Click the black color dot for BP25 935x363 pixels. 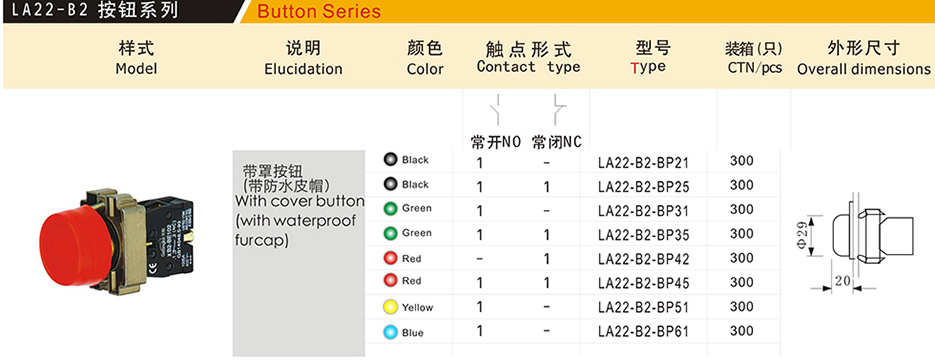[x=391, y=184]
